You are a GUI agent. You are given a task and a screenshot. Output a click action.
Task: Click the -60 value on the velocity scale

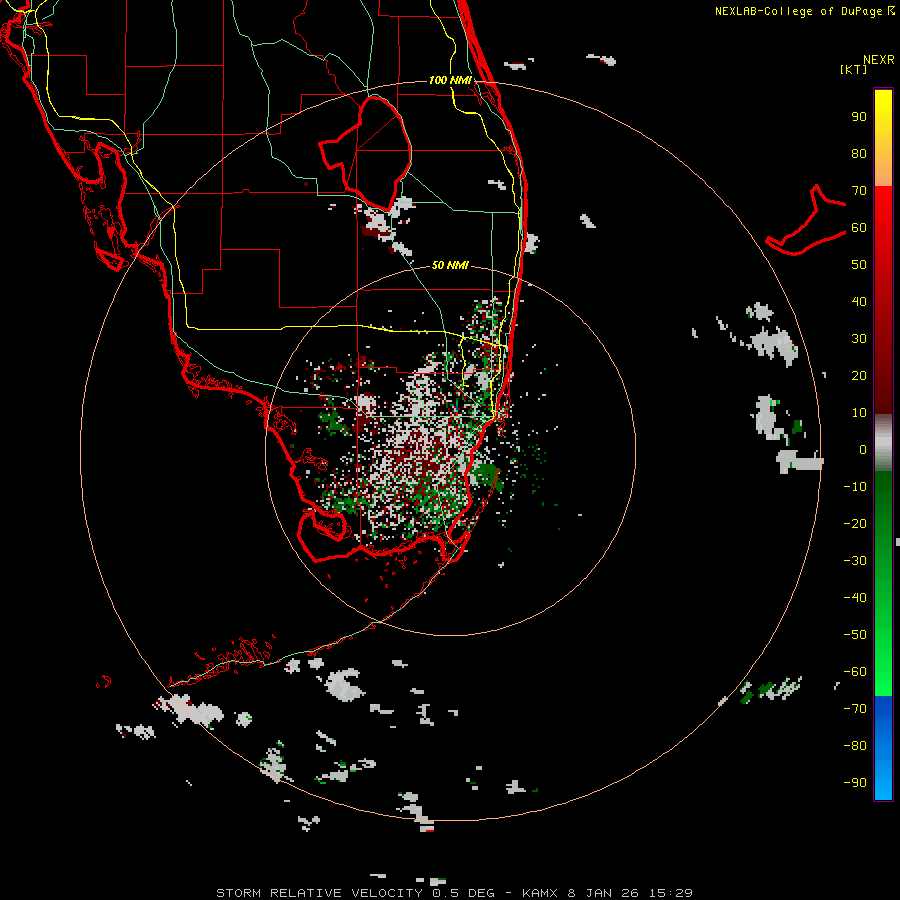(x=855, y=672)
